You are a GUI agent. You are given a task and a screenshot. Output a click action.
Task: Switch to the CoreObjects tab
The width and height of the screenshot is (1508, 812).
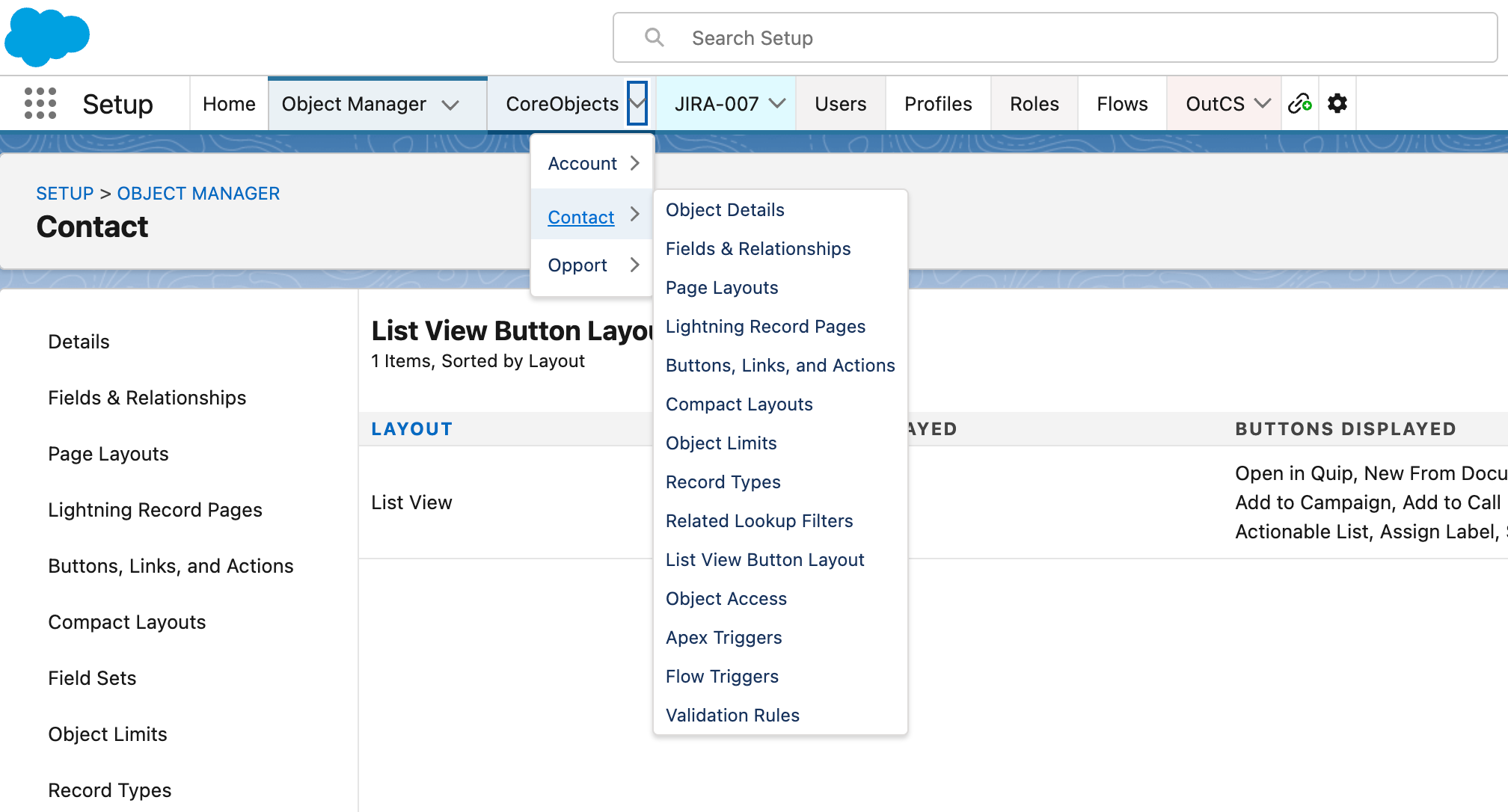(562, 104)
